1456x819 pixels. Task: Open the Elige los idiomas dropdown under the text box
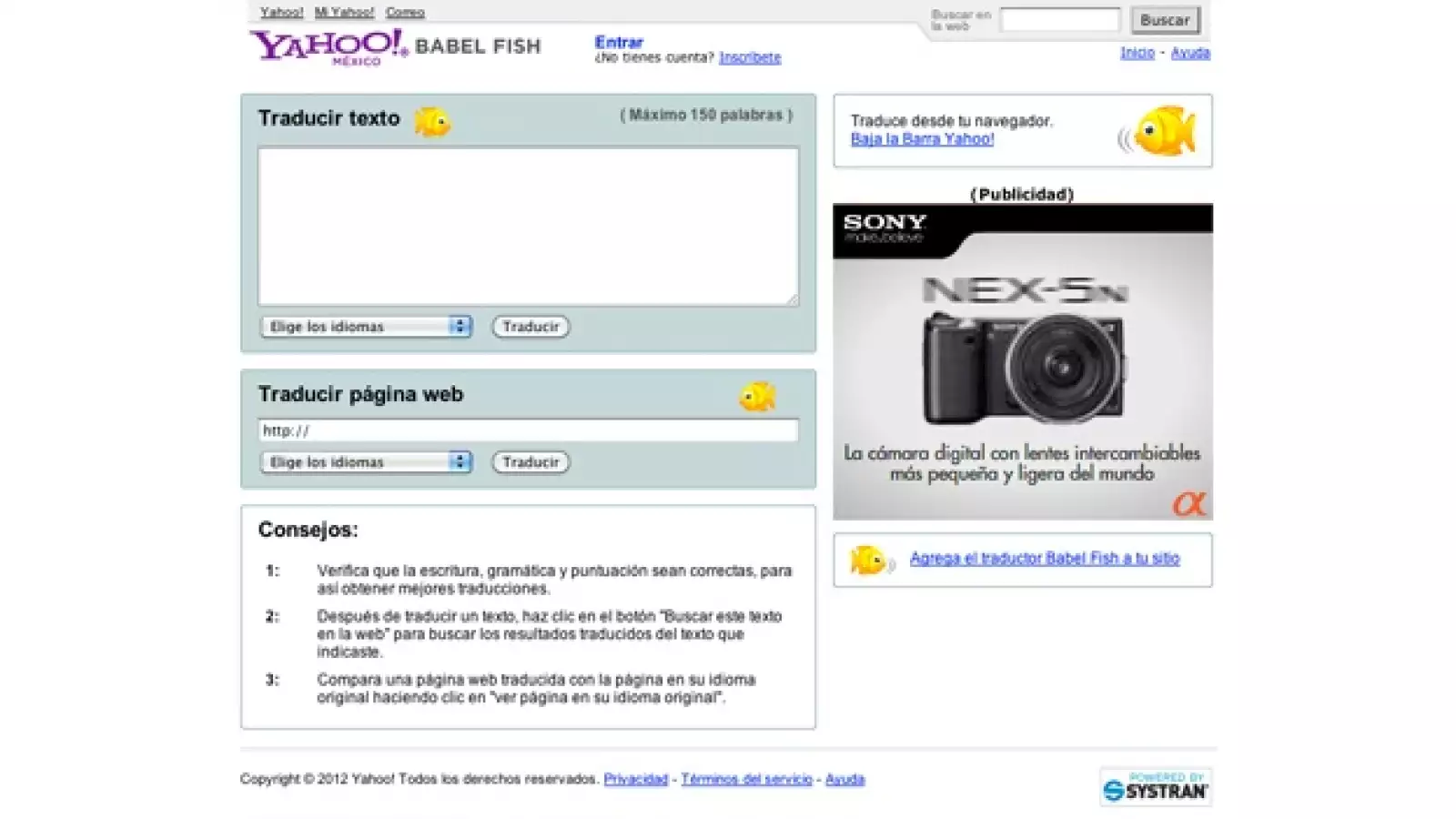click(x=365, y=327)
